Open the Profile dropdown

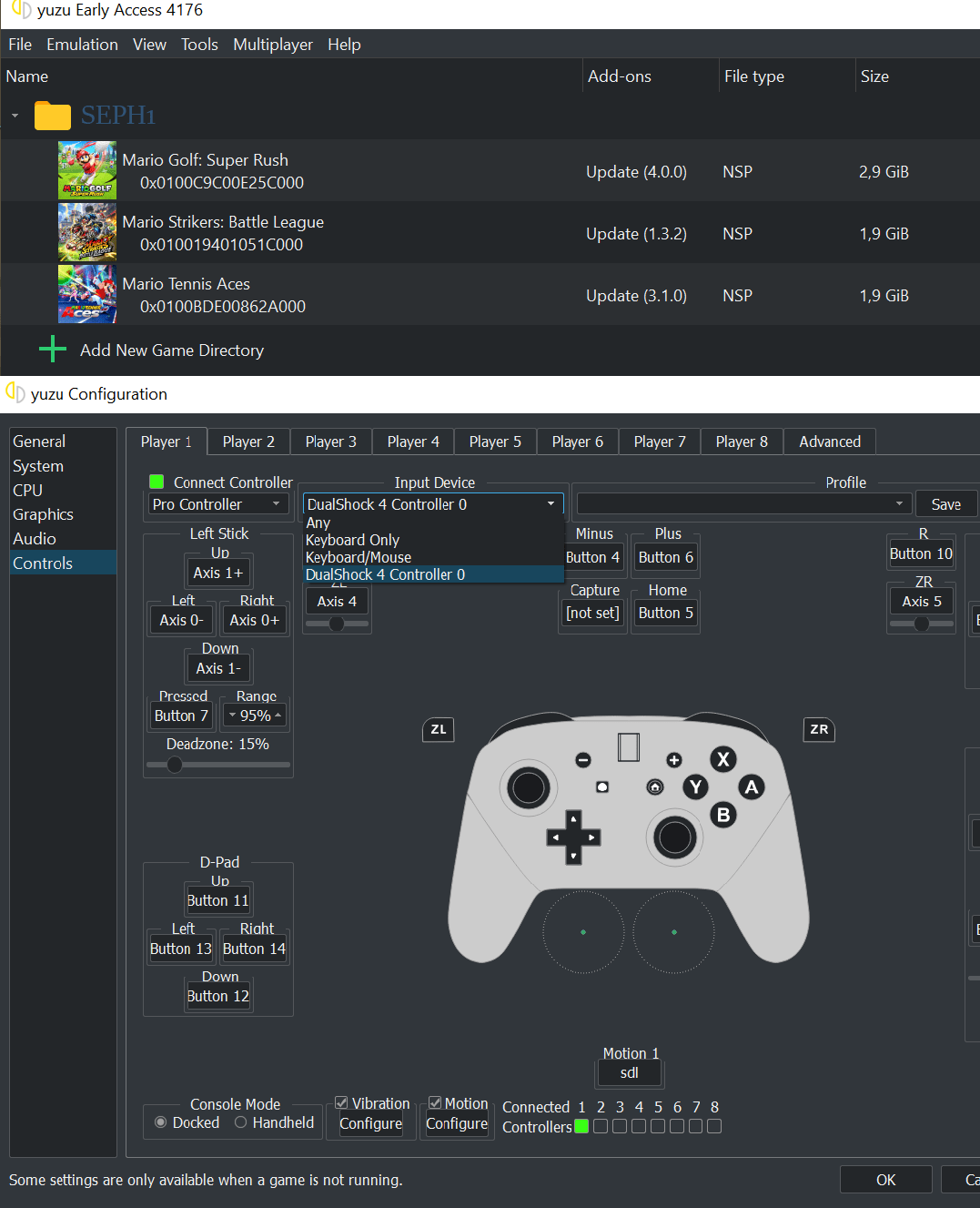tap(743, 503)
